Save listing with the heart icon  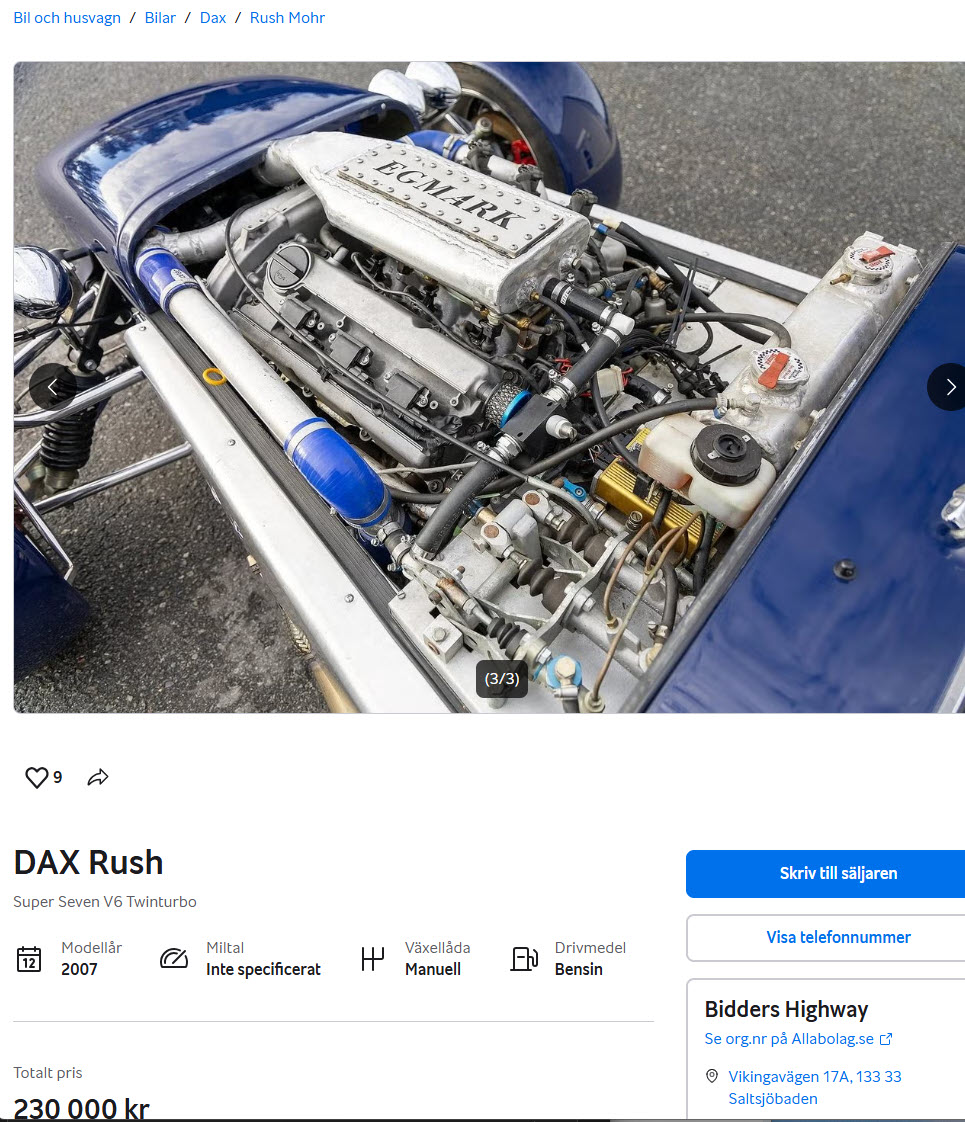36,777
